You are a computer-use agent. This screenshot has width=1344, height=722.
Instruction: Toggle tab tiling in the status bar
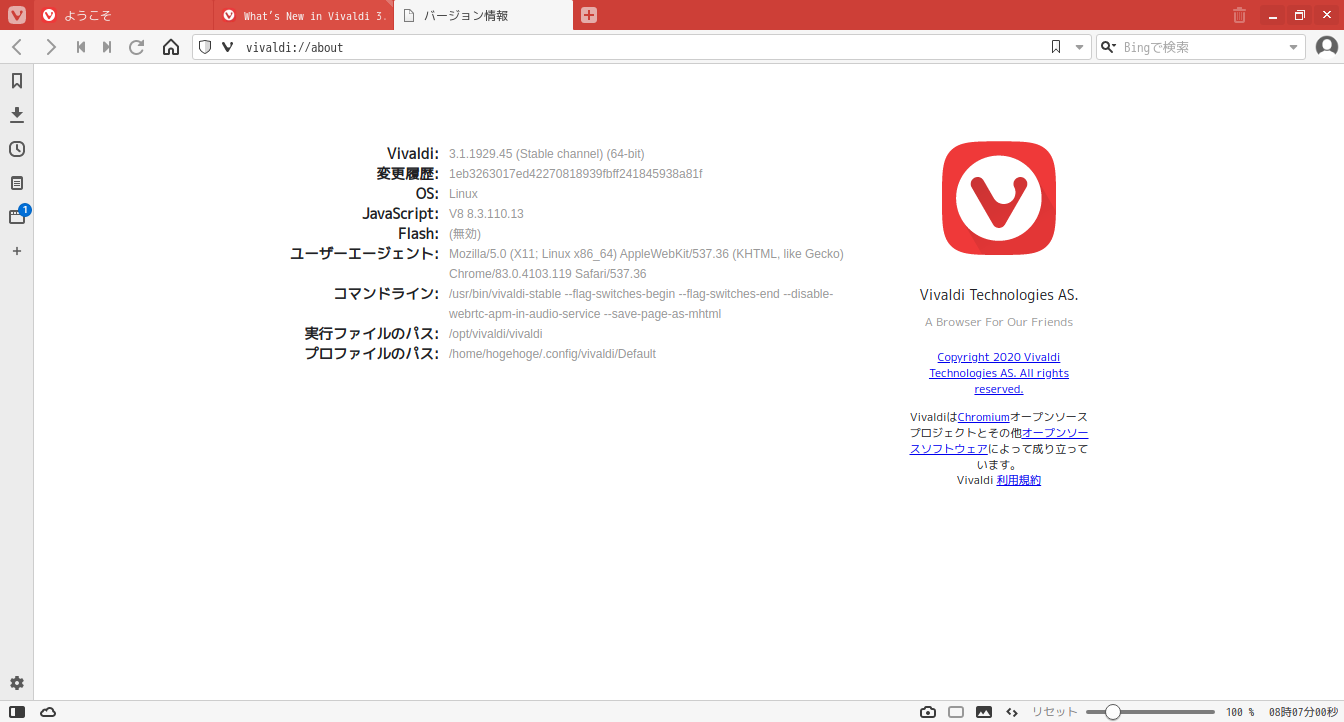click(956, 712)
